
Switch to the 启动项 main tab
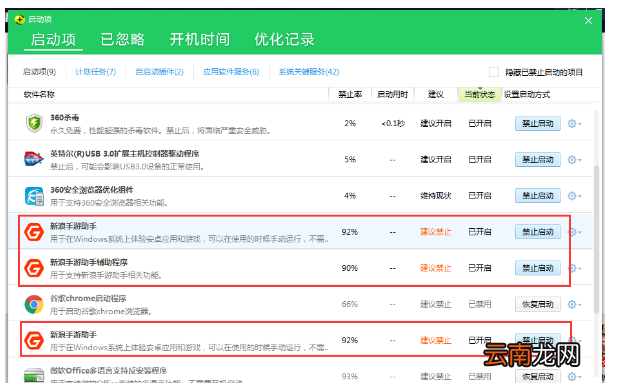coord(53,39)
